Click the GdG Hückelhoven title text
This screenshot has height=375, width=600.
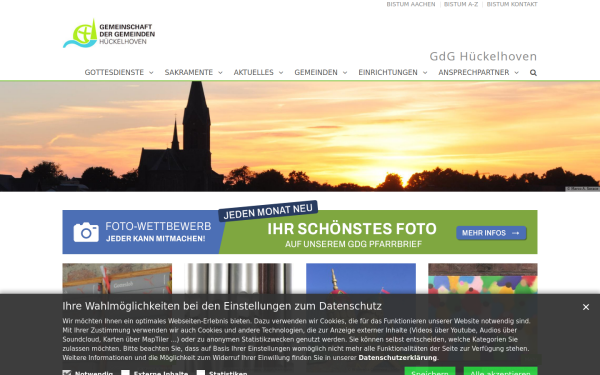[483, 57]
